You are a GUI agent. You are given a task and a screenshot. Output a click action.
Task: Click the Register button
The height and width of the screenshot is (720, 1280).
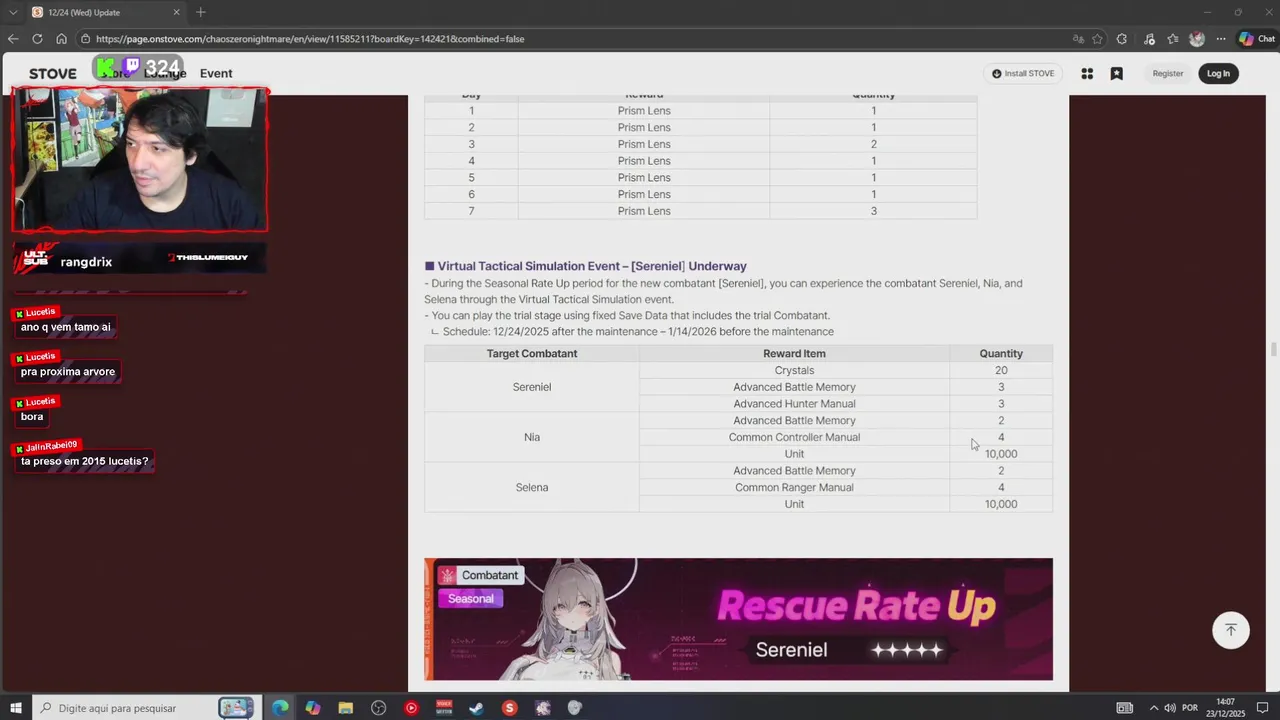point(1168,74)
